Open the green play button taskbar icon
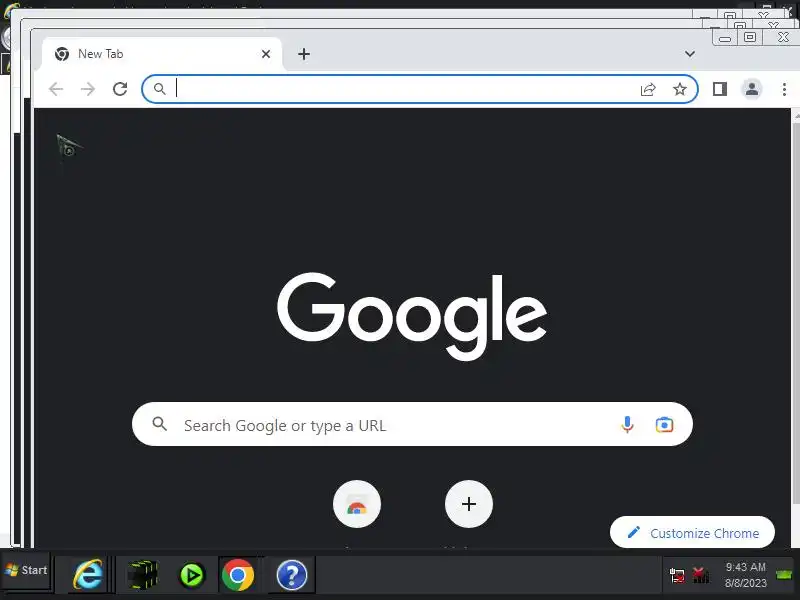 (x=192, y=575)
